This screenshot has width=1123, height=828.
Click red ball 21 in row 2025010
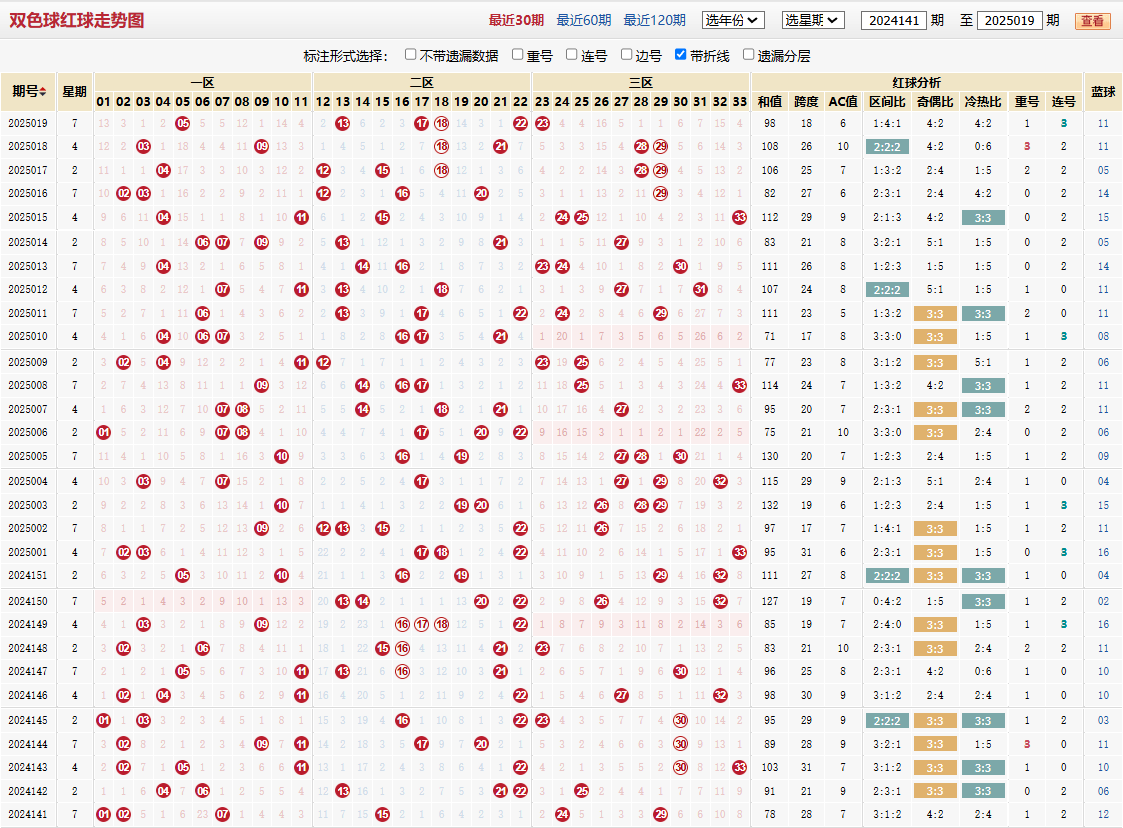pos(501,336)
